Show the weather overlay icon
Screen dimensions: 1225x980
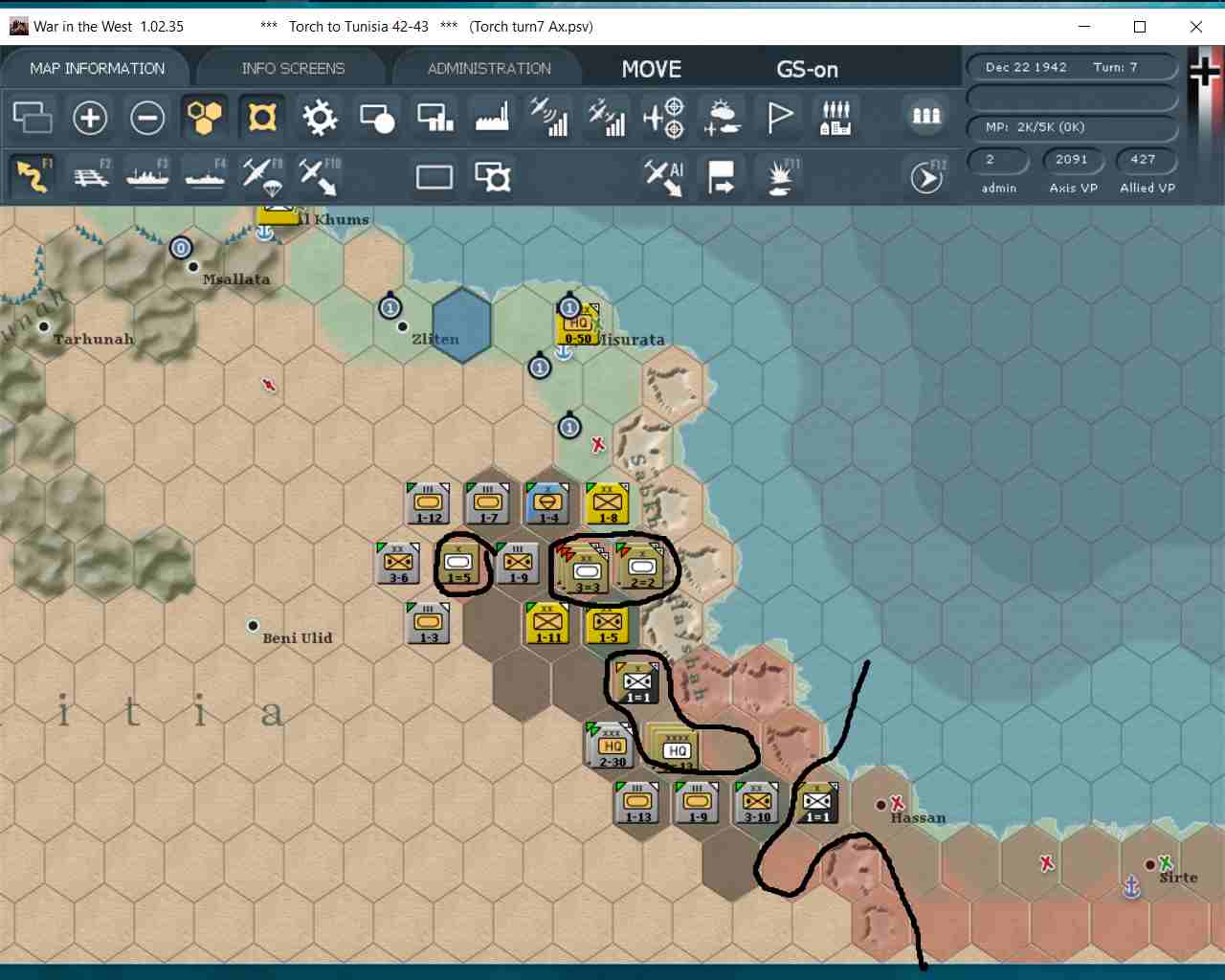click(722, 118)
